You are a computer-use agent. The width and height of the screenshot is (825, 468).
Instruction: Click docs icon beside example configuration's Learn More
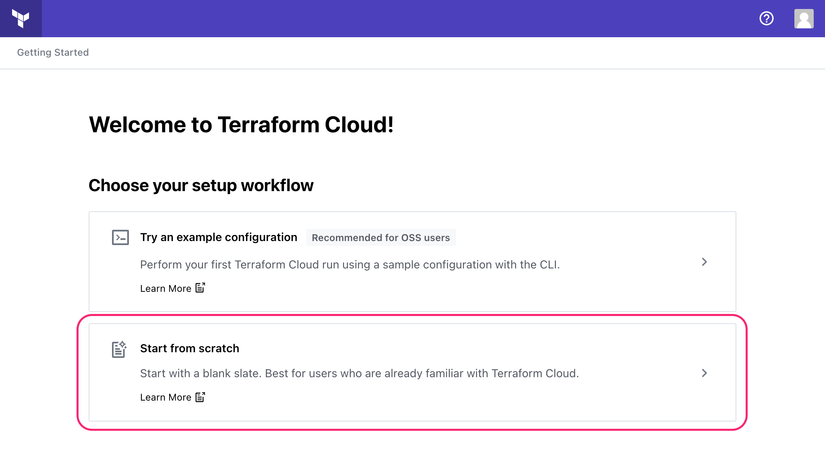(200, 288)
